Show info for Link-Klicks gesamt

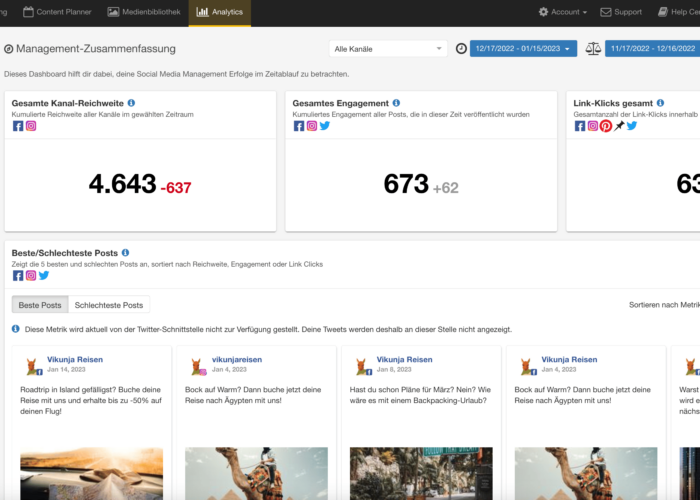tap(660, 103)
